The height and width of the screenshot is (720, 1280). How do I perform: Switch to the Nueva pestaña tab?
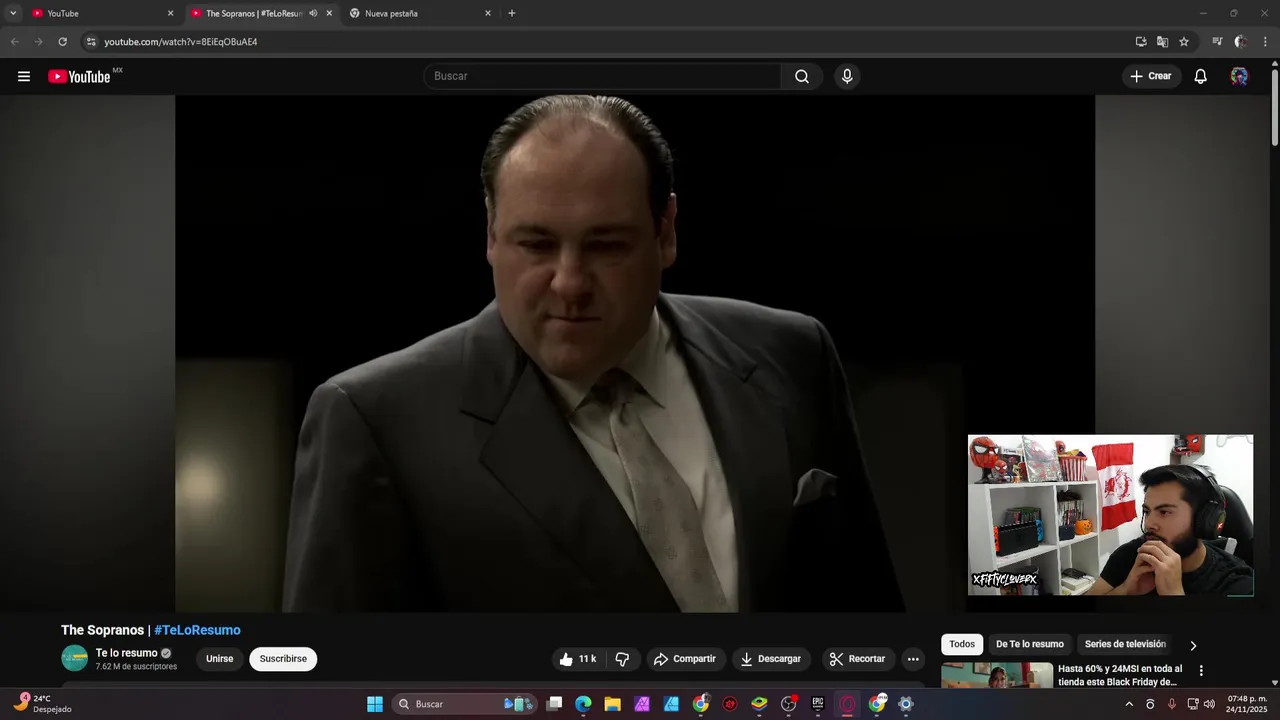click(x=420, y=13)
